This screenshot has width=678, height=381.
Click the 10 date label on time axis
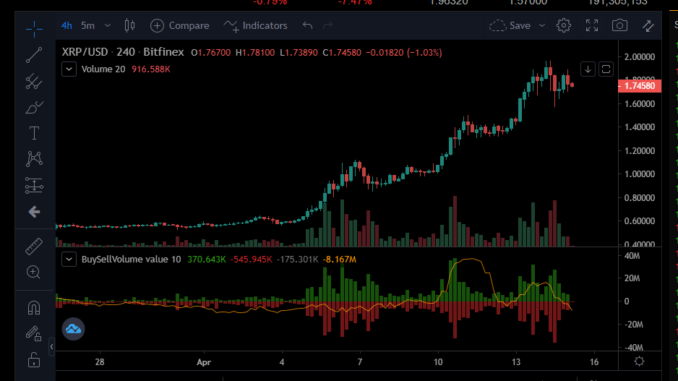point(438,362)
